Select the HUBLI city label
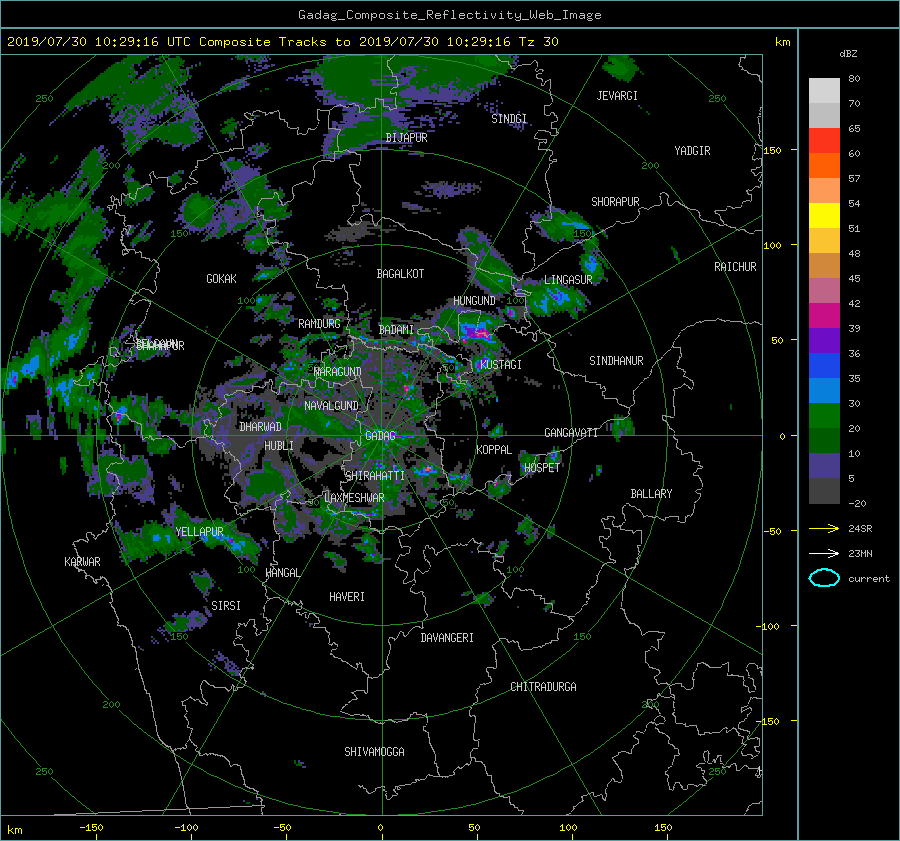 click(x=279, y=445)
